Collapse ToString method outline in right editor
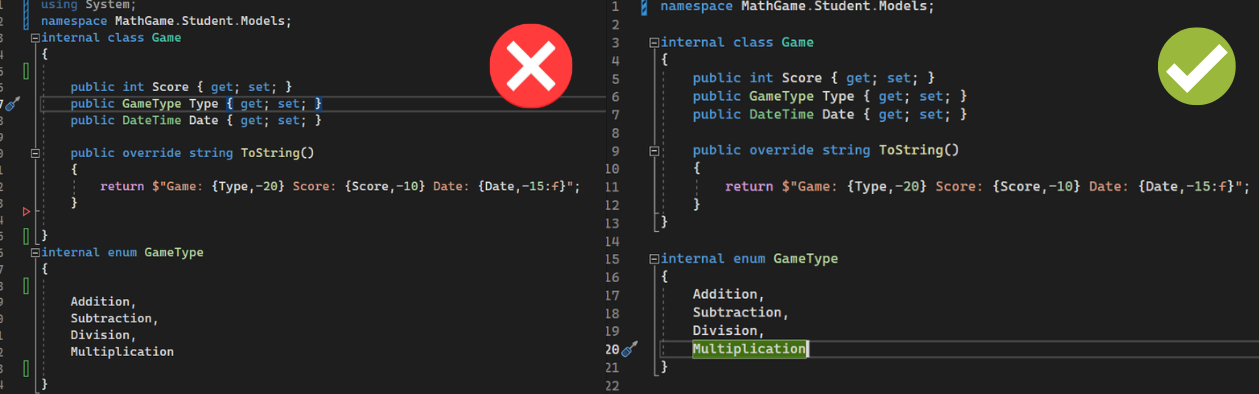 click(x=654, y=151)
